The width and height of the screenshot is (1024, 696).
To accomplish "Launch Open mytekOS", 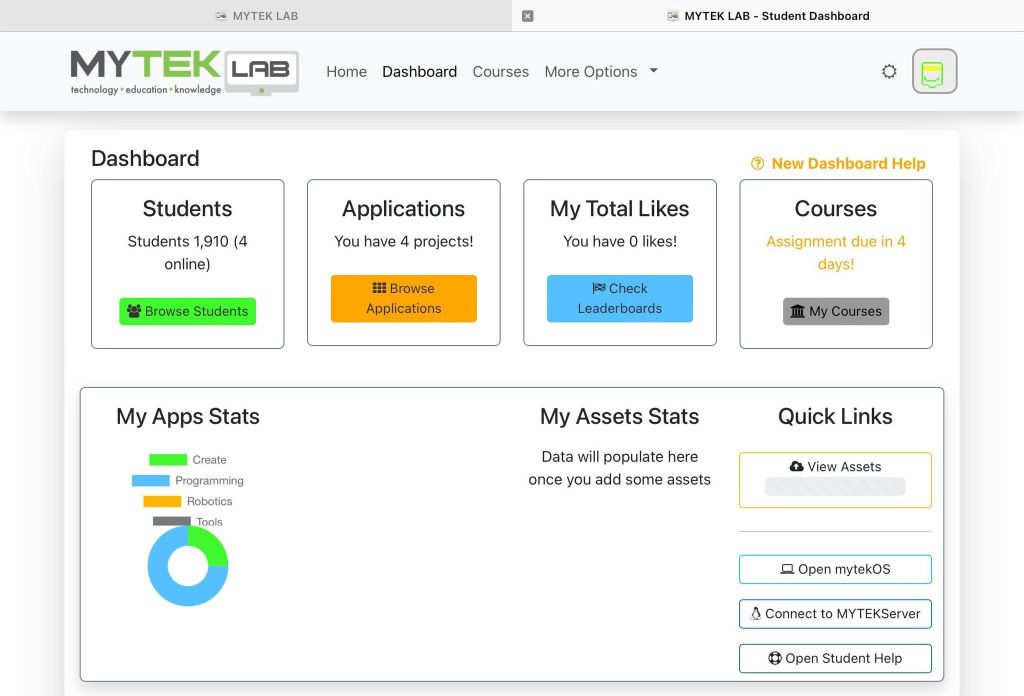I will (835, 569).
